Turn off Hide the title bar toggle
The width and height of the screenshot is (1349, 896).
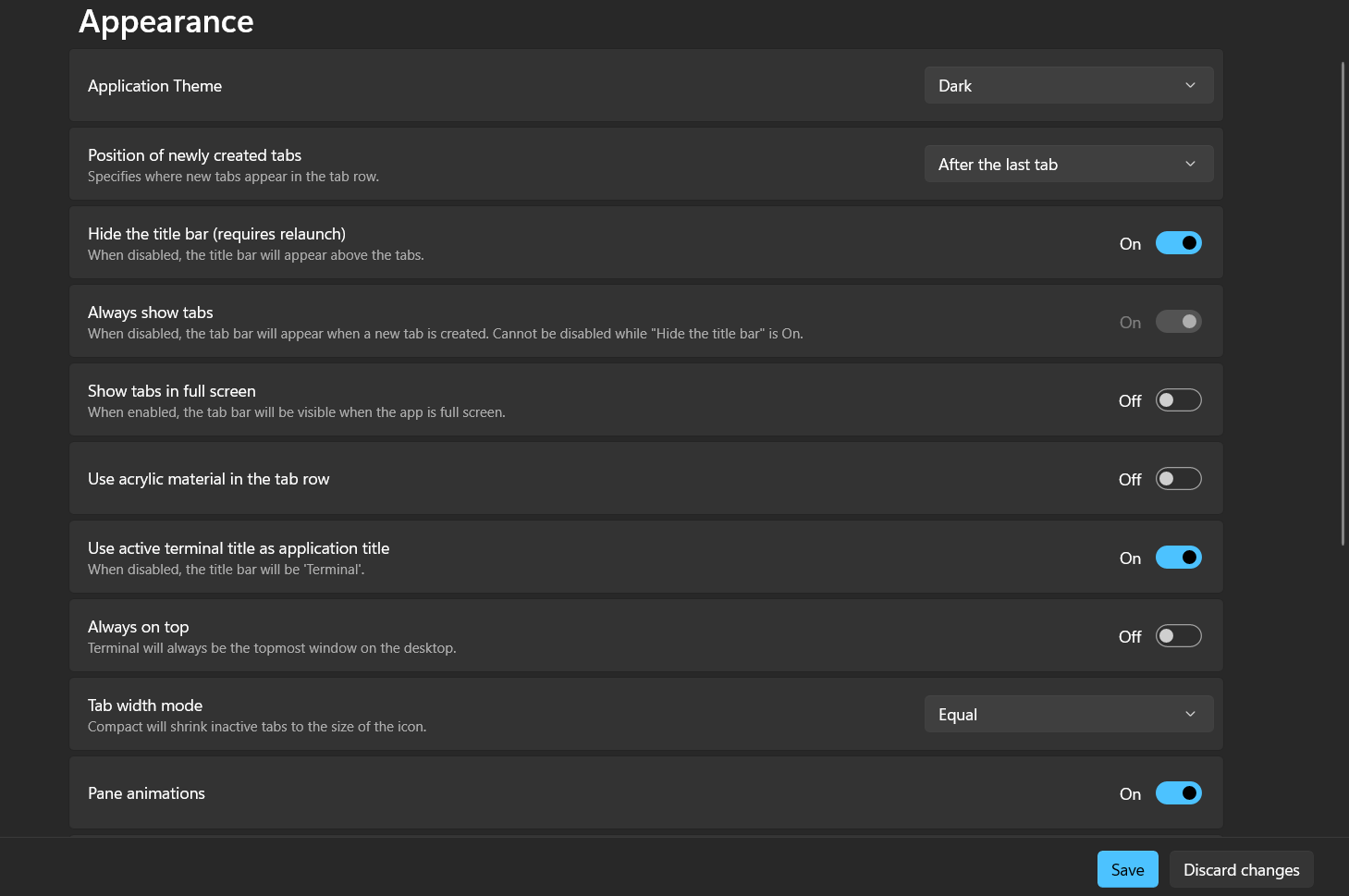pyautogui.click(x=1179, y=243)
